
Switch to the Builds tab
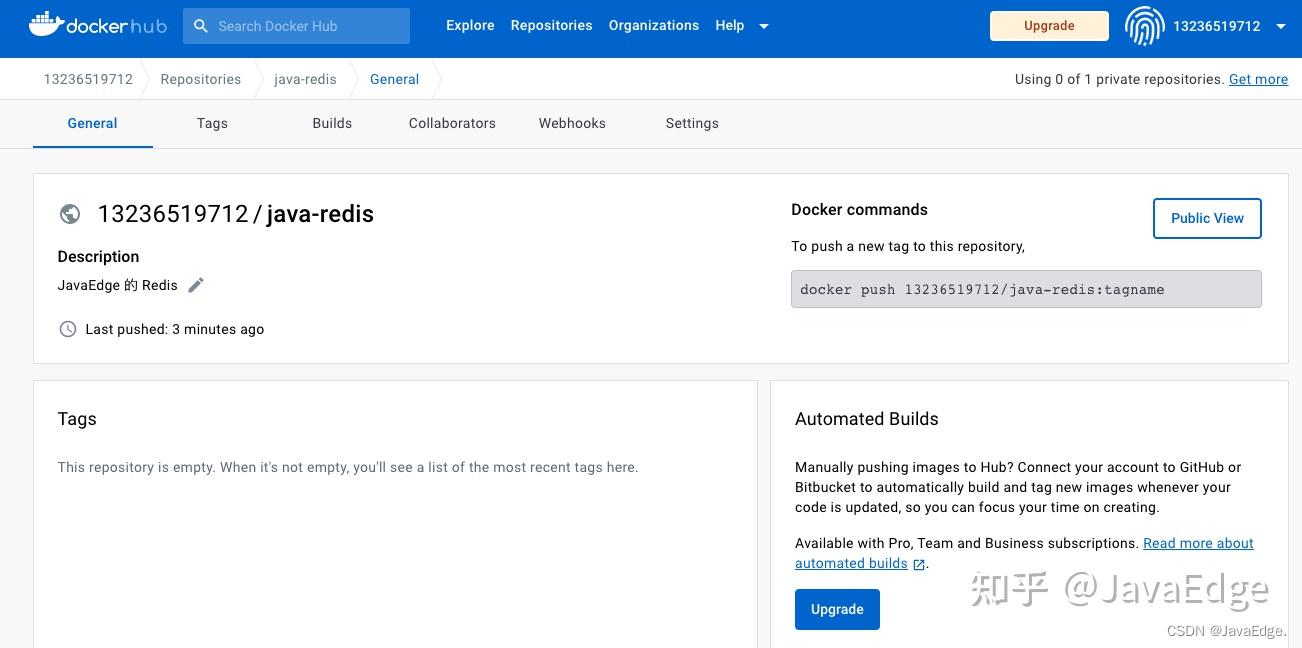[332, 123]
